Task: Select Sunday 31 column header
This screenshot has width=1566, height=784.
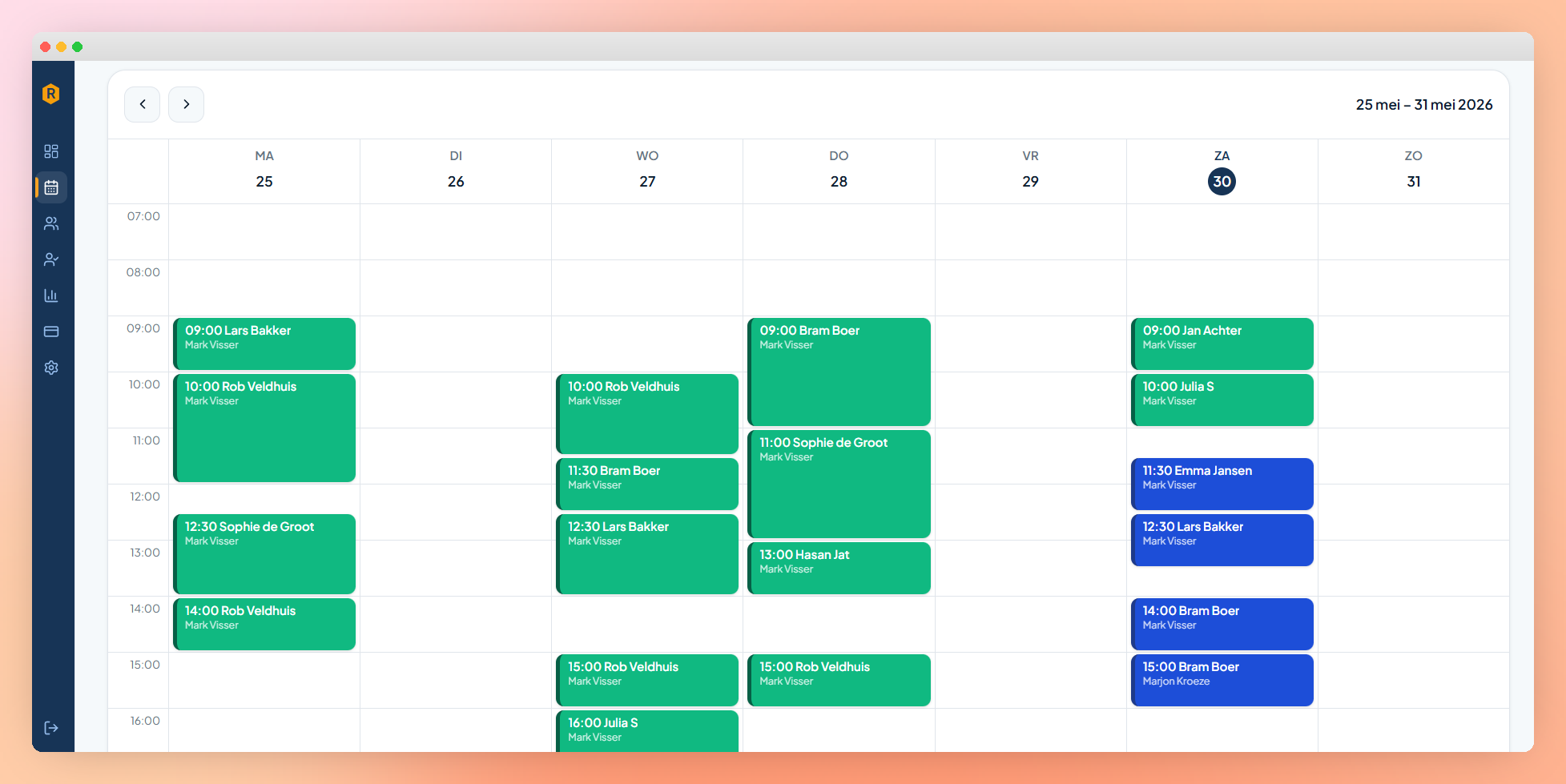Action: coord(1414,170)
